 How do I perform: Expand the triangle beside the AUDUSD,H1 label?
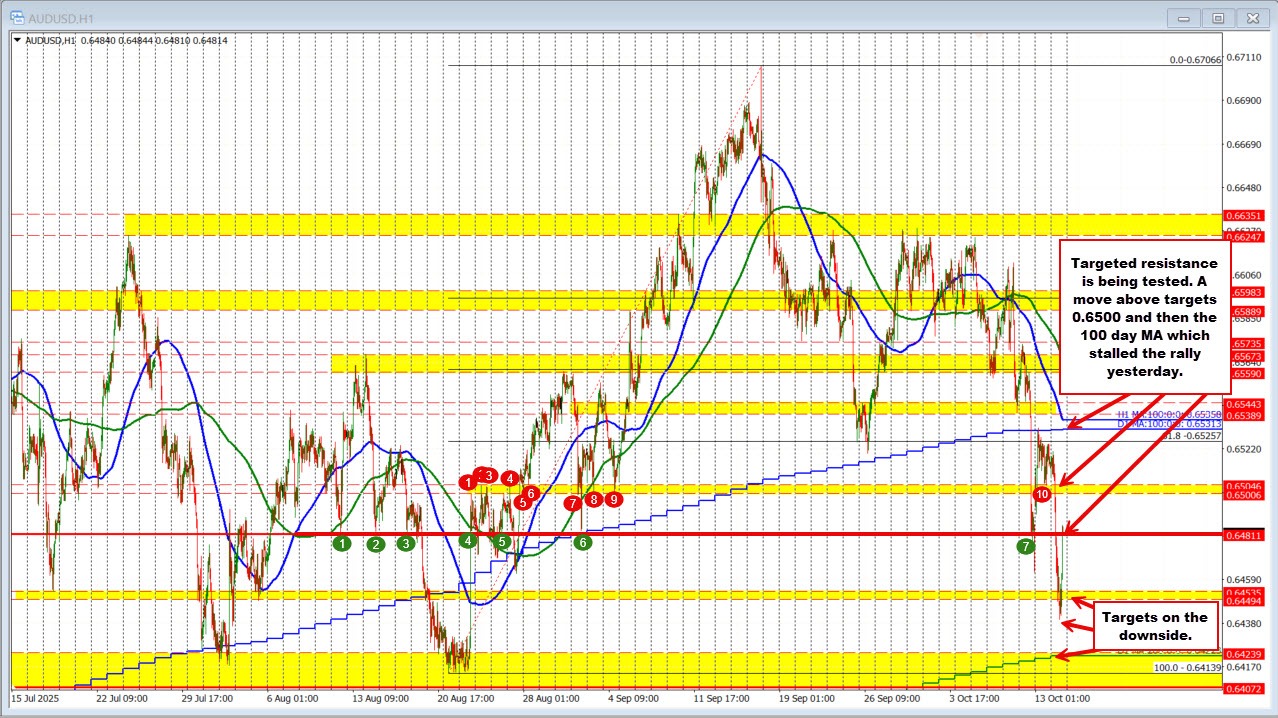16,40
